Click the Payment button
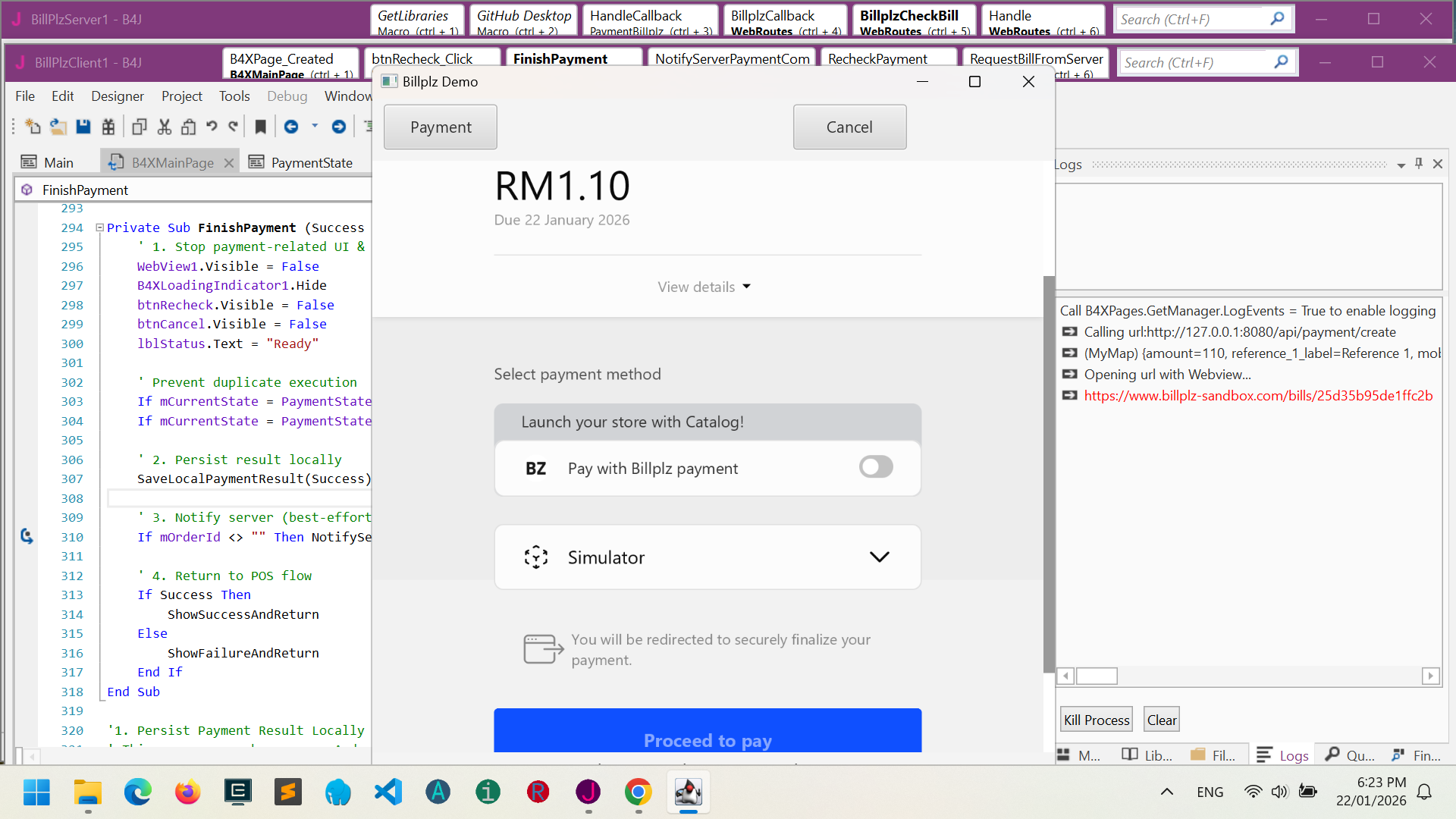 pyautogui.click(x=441, y=127)
